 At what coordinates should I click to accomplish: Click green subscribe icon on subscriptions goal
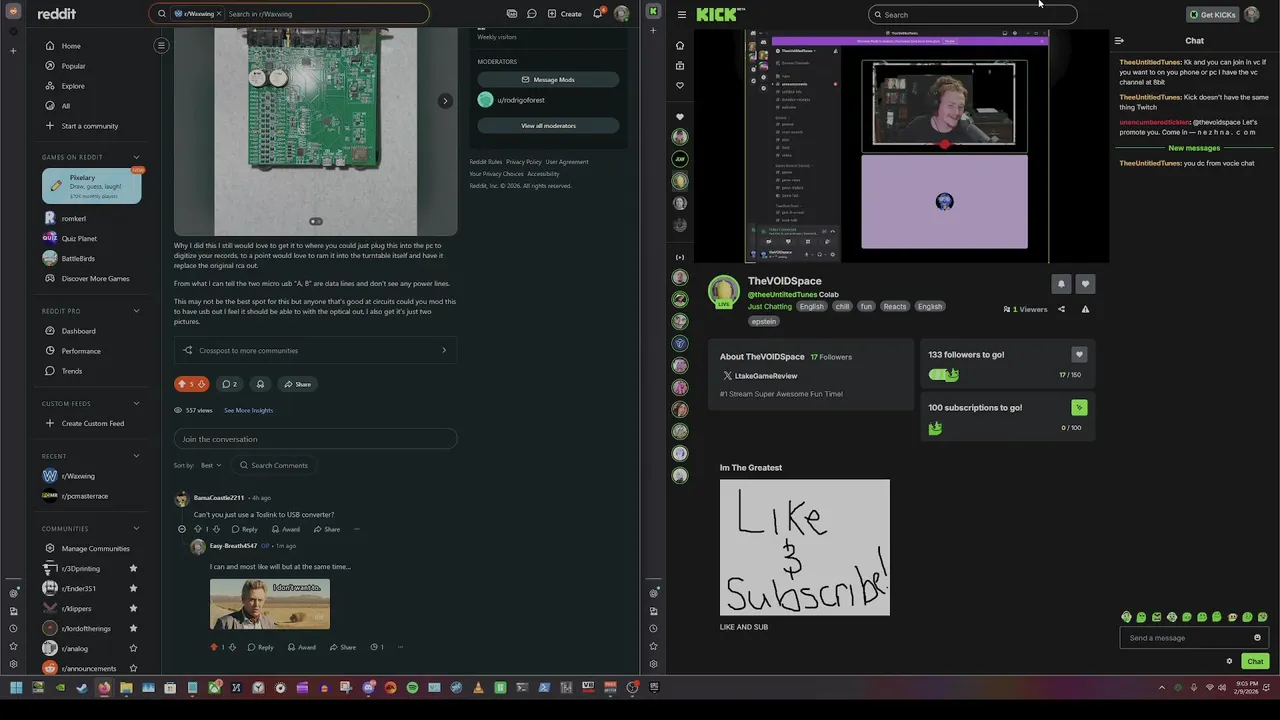click(x=1079, y=407)
